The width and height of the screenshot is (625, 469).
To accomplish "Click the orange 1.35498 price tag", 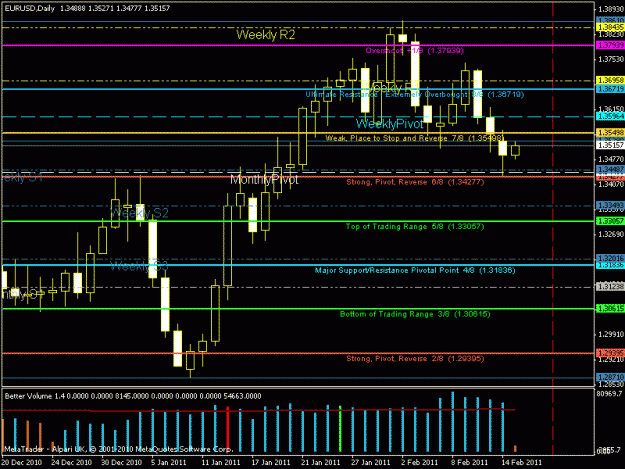I will point(610,132).
